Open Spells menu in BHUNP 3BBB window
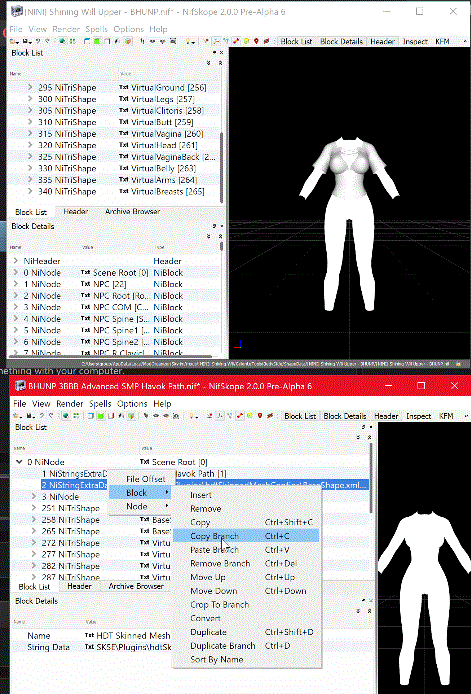 tap(100, 404)
